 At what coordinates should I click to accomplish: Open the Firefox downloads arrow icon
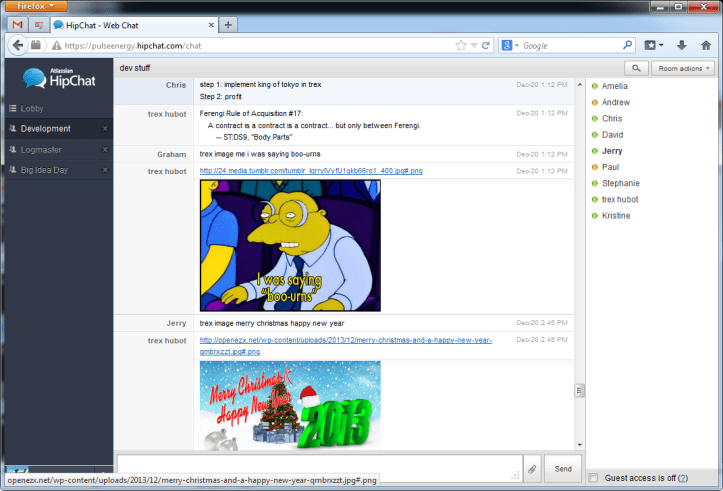click(x=681, y=45)
